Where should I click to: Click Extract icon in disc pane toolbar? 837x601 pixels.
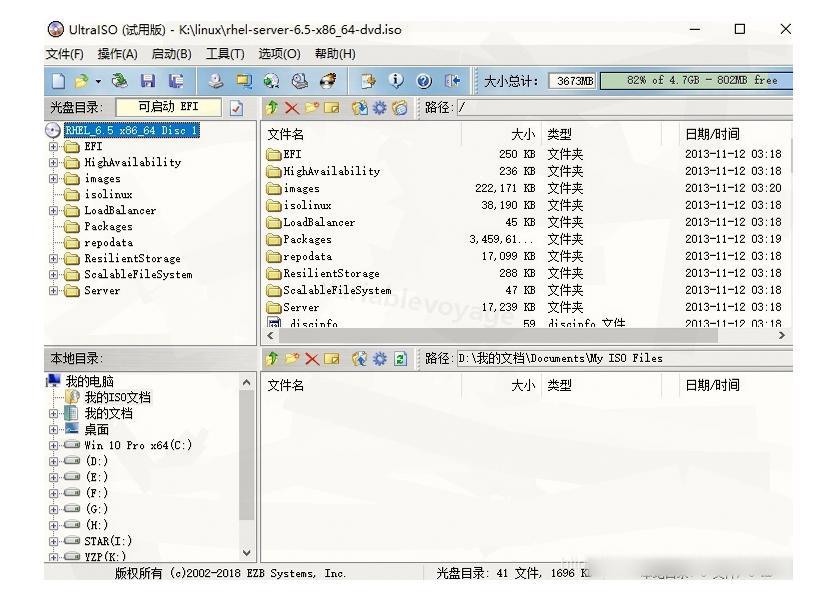(x=359, y=108)
